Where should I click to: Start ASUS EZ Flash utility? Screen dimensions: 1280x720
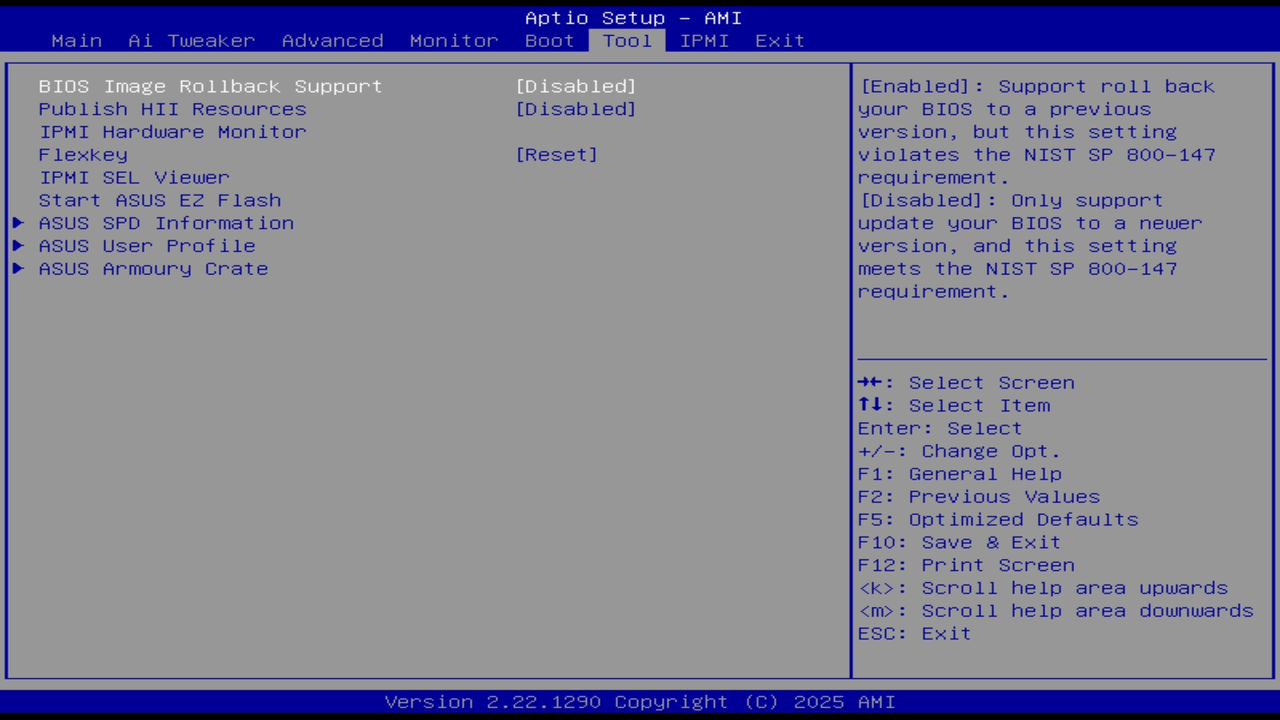point(160,200)
